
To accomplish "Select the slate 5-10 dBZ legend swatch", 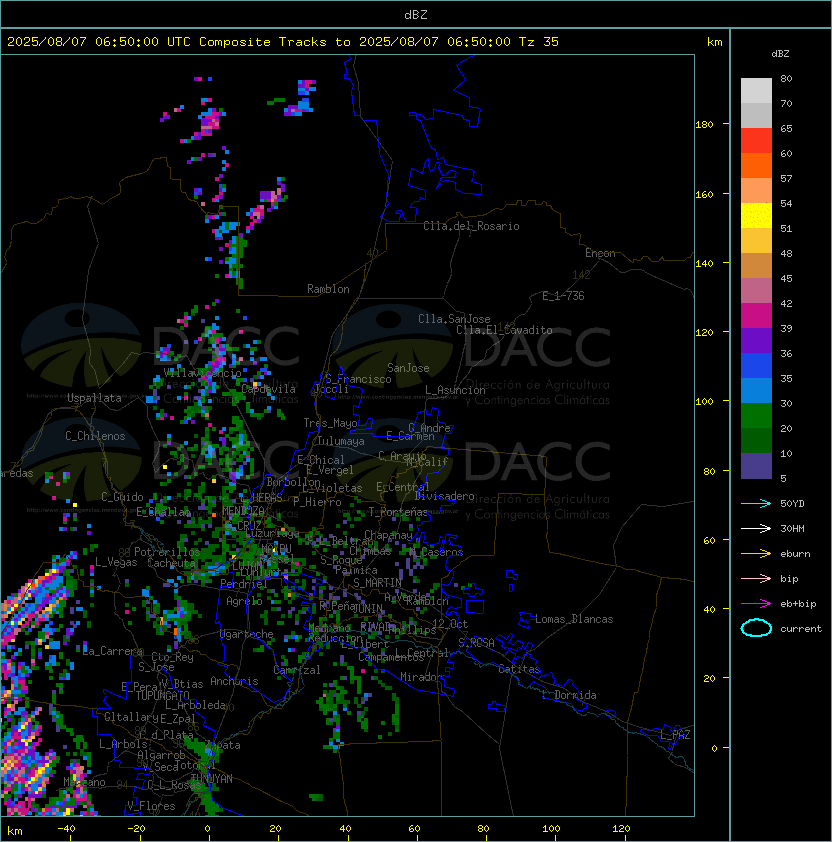I will point(756,466).
